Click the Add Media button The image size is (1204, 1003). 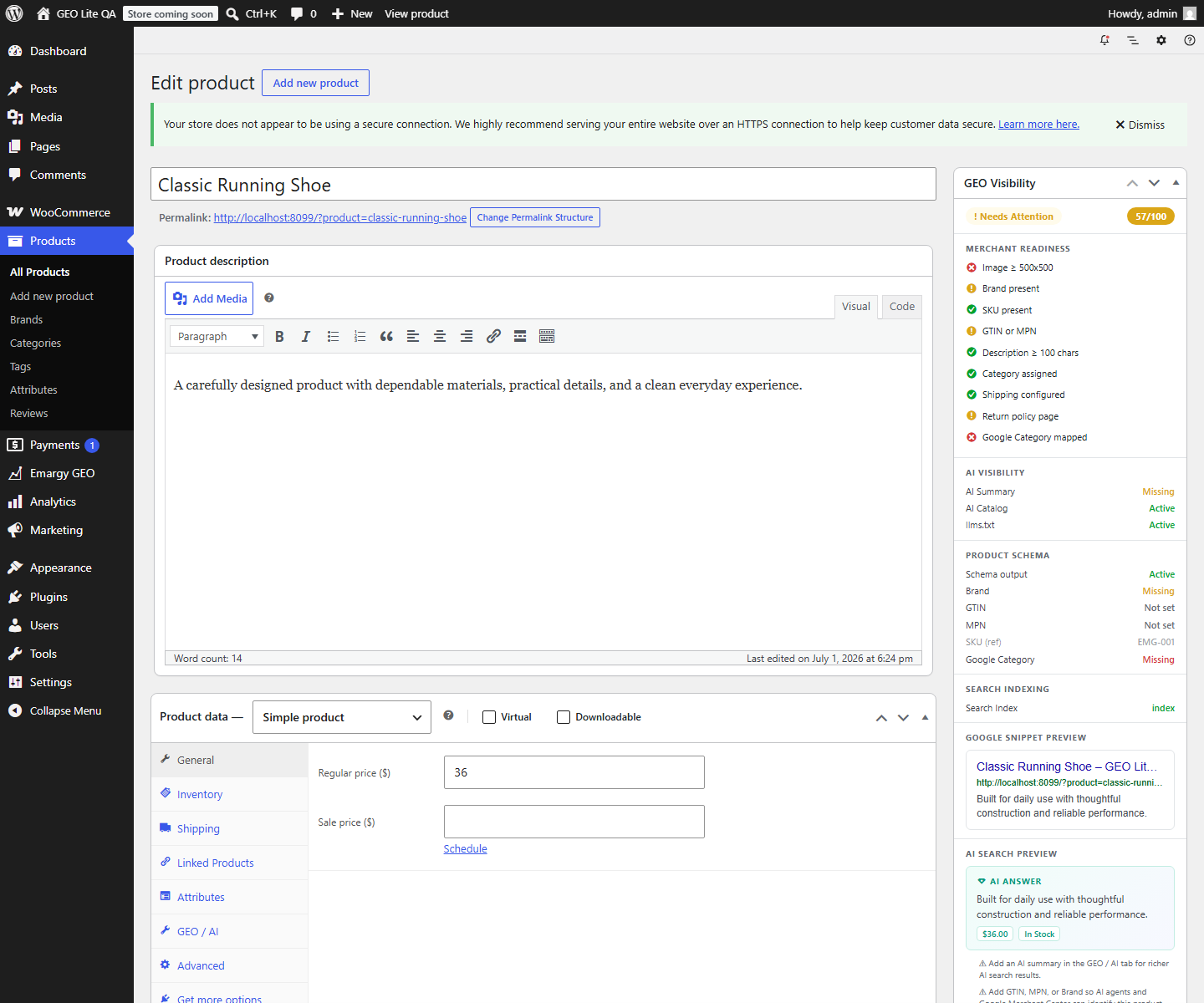(x=209, y=298)
